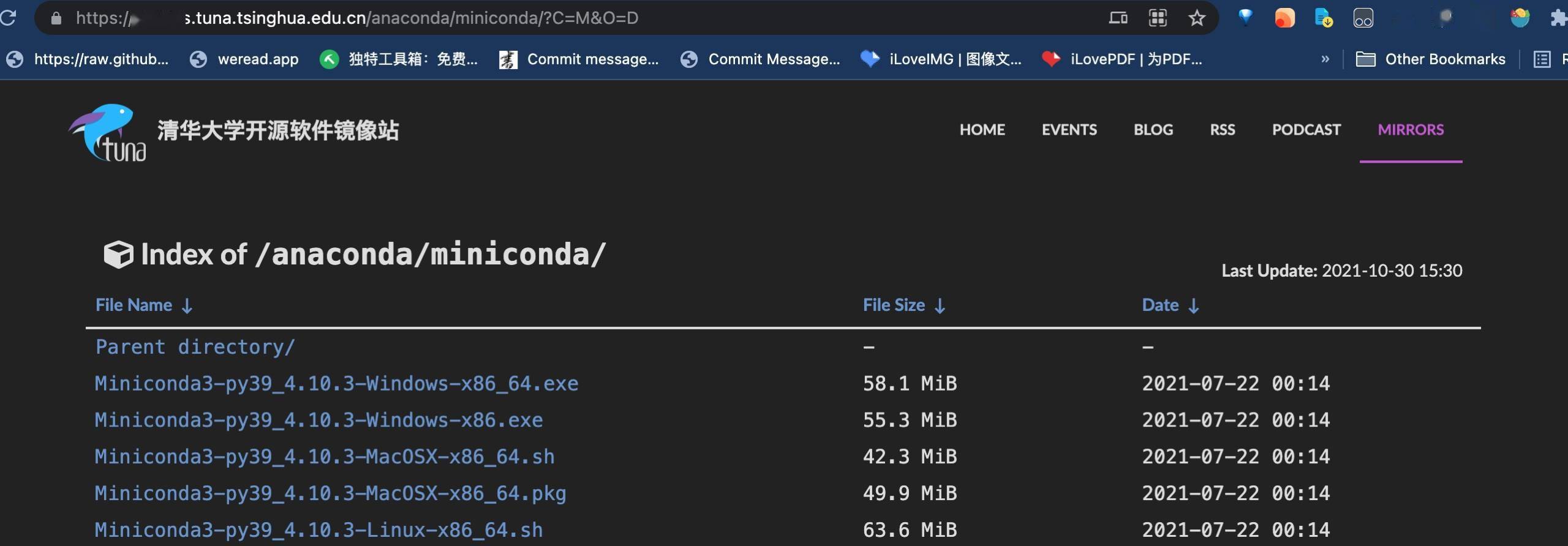Click the 58.1 MiB size cell

click(x=910, y=384)
